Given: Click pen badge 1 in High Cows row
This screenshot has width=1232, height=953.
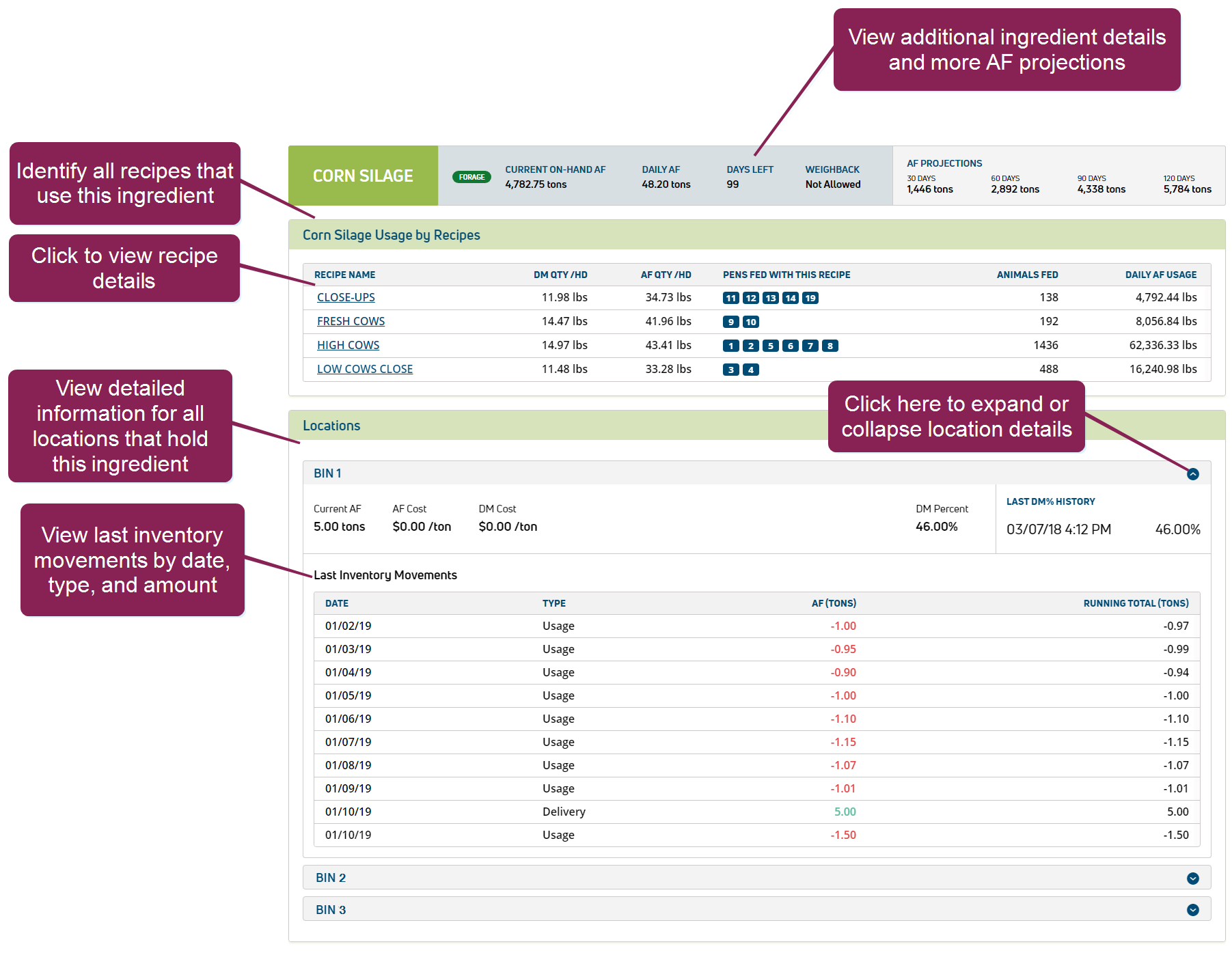Looking at the screenshot, I should tap(730, 346).
